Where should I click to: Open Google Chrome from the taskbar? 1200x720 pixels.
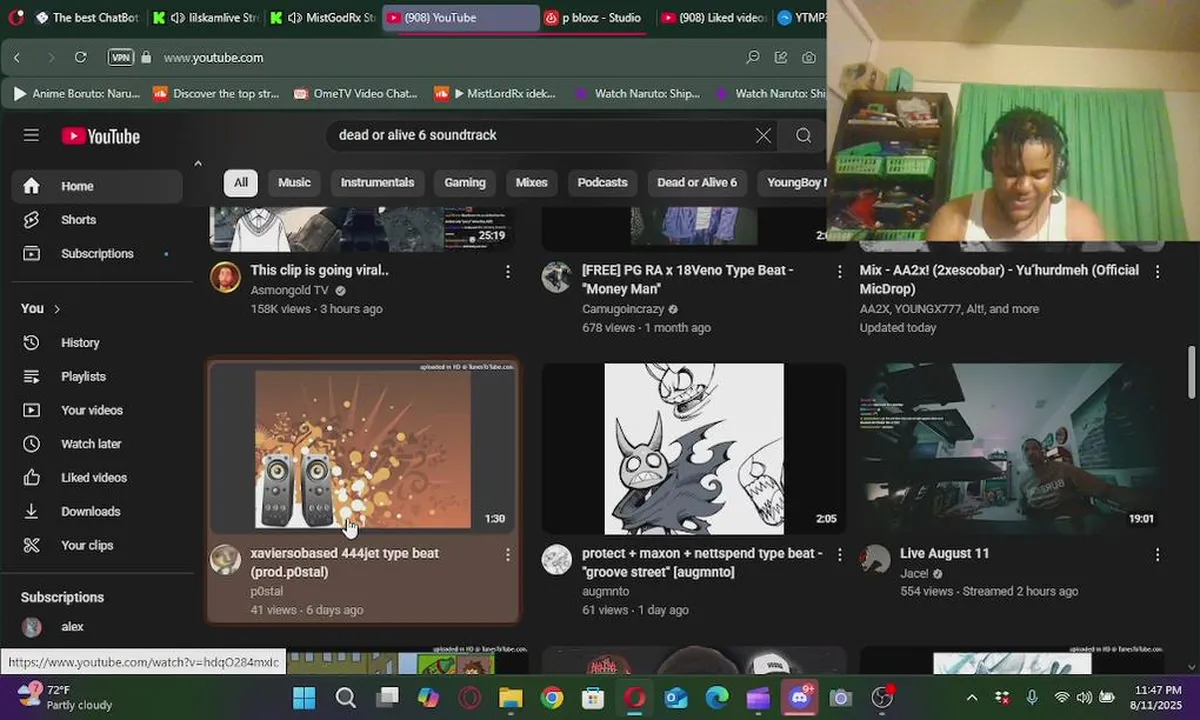(552, 697)
